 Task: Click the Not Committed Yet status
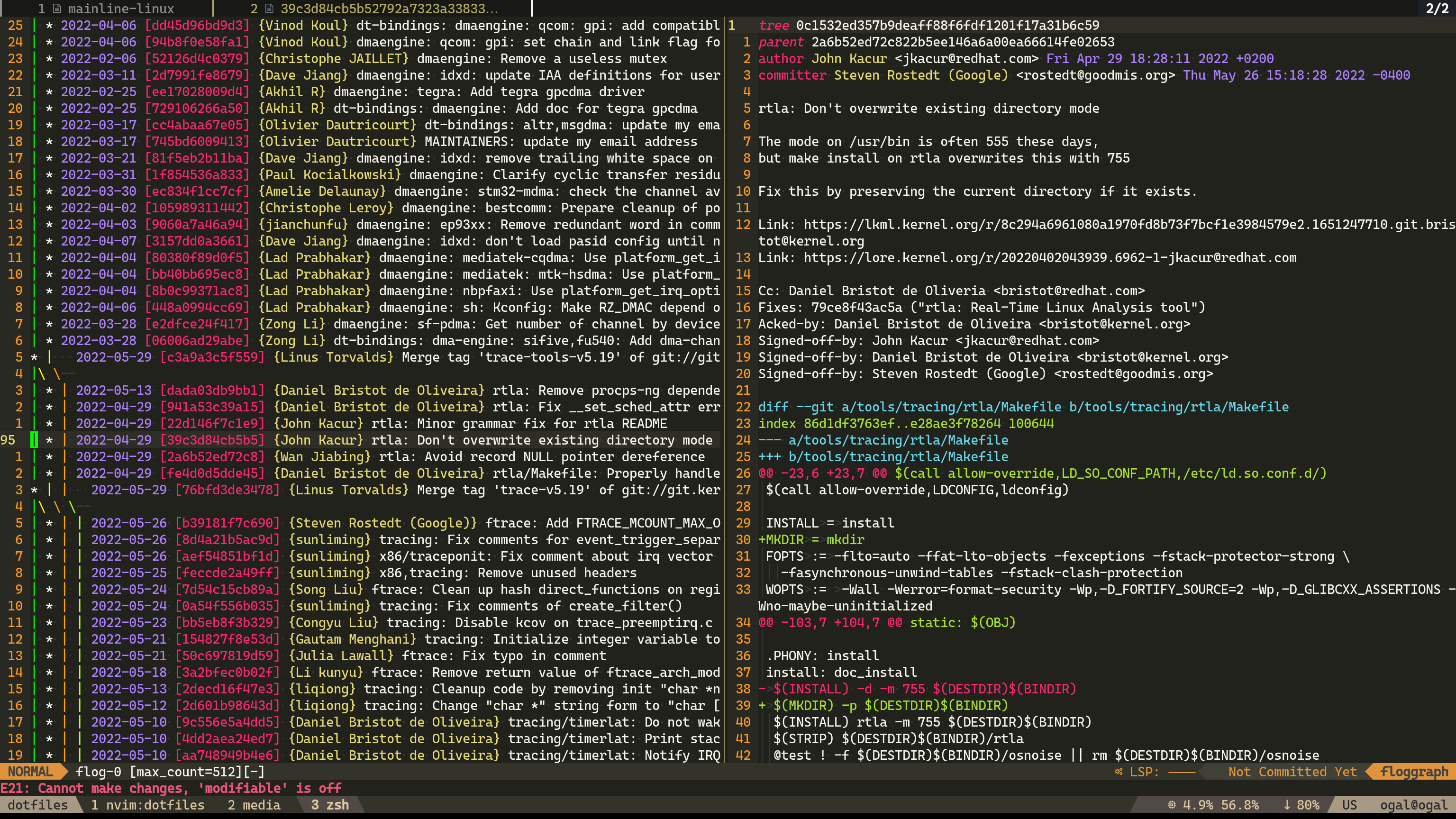(x=1292, y=772)
